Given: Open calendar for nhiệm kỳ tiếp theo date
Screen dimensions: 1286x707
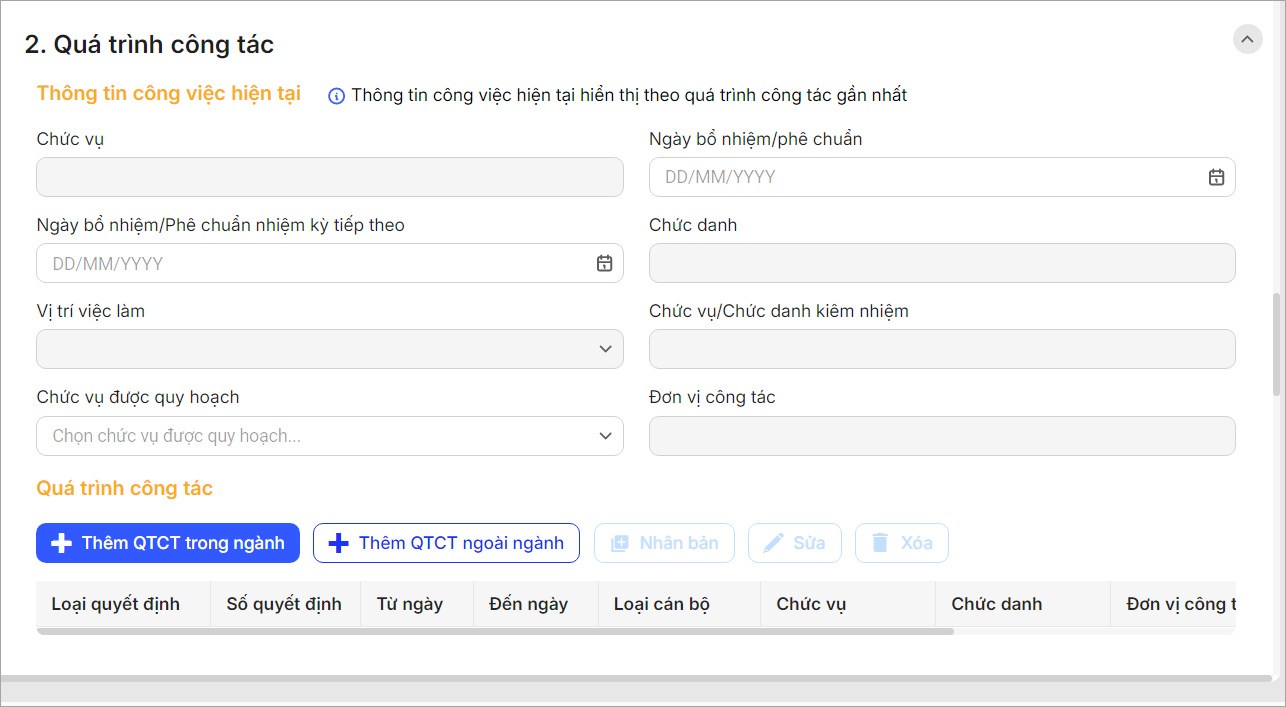Looking at the screenshot, I should pos(604,263).
